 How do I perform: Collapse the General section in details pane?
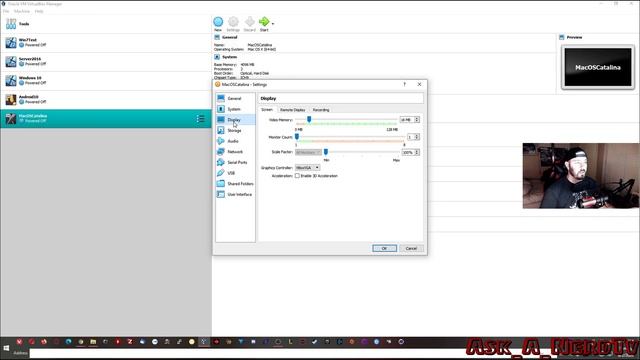click(217, 37)
